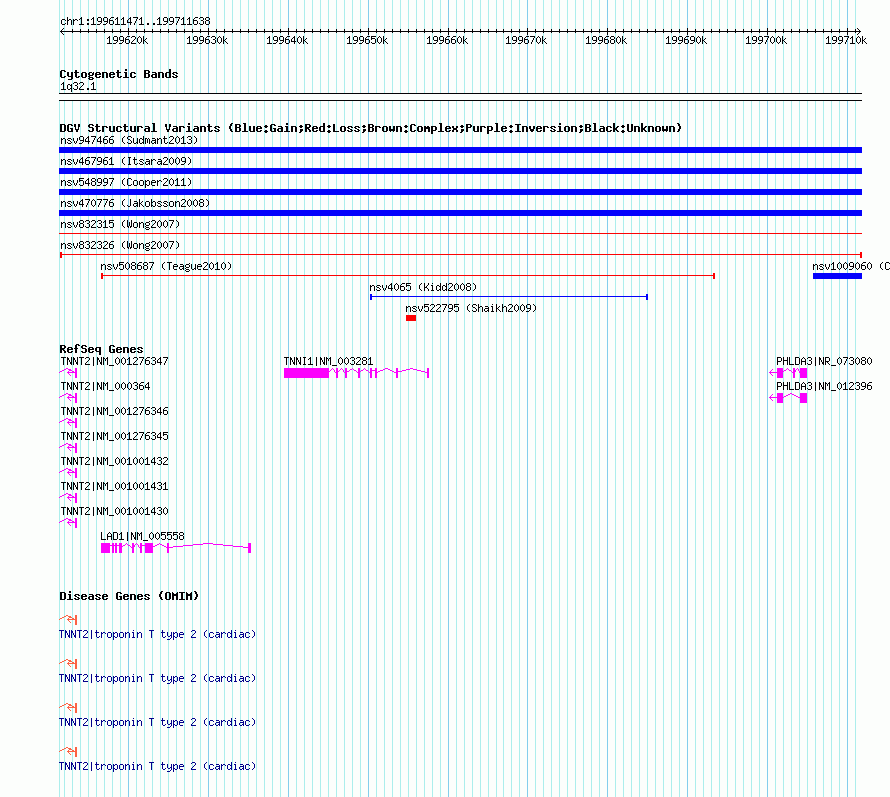890x797 pixels.
Task: Open the LAD1|NM_005558 gene glyph
Action: pyautogui.click(x=176, y=548)
